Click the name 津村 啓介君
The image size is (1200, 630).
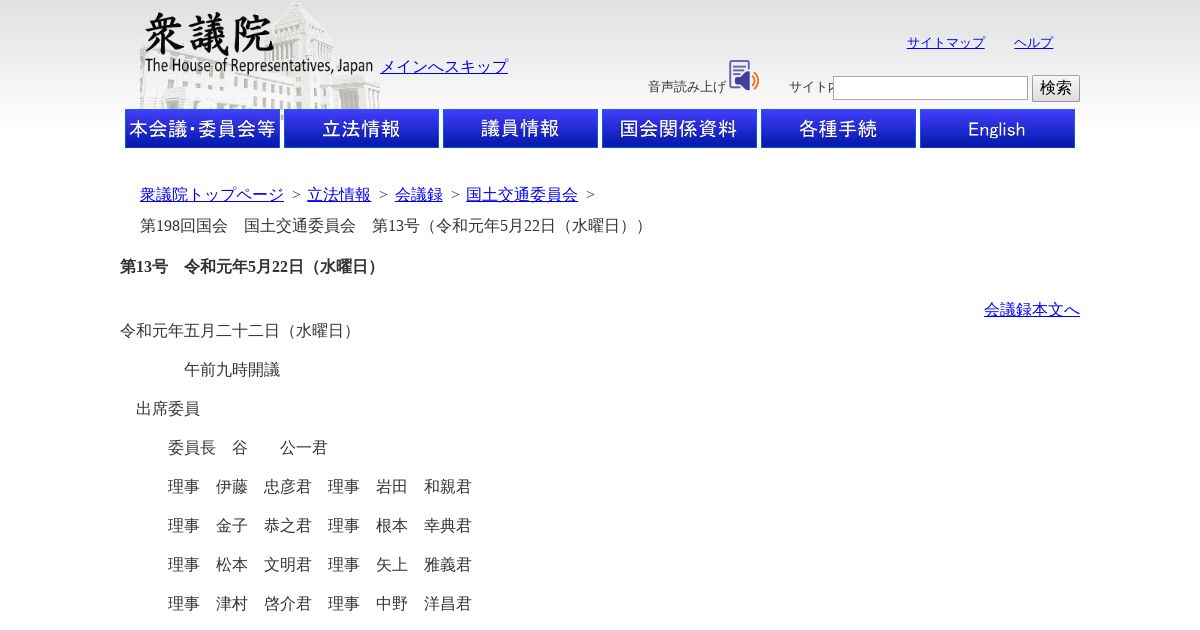(264, 604)
